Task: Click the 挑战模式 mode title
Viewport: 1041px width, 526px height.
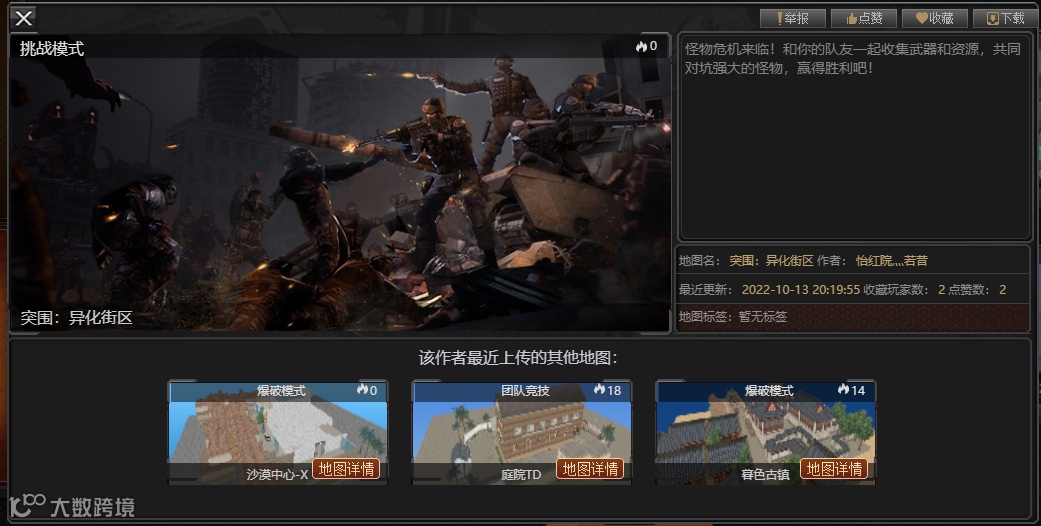Action: tap(52, 48)
